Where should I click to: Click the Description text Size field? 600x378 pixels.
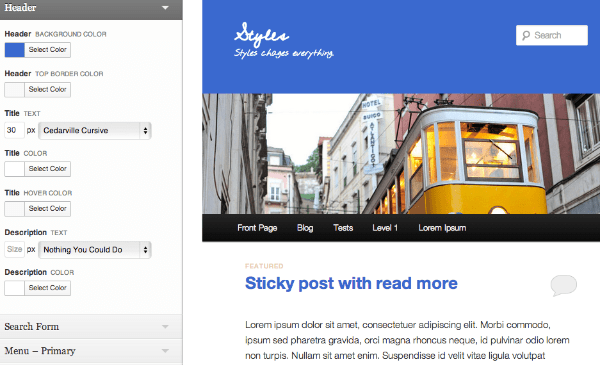pos(14,249)
